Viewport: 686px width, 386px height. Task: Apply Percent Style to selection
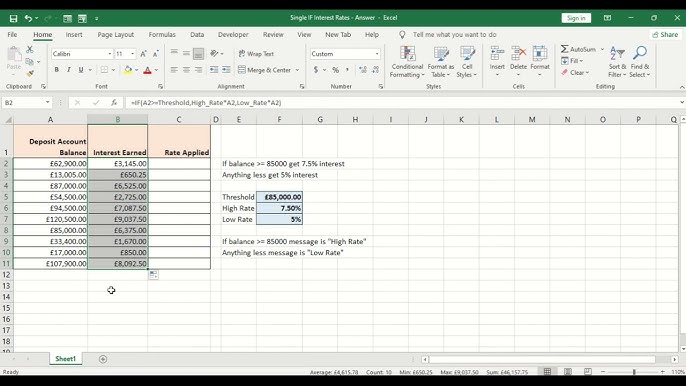click(336, 70)
